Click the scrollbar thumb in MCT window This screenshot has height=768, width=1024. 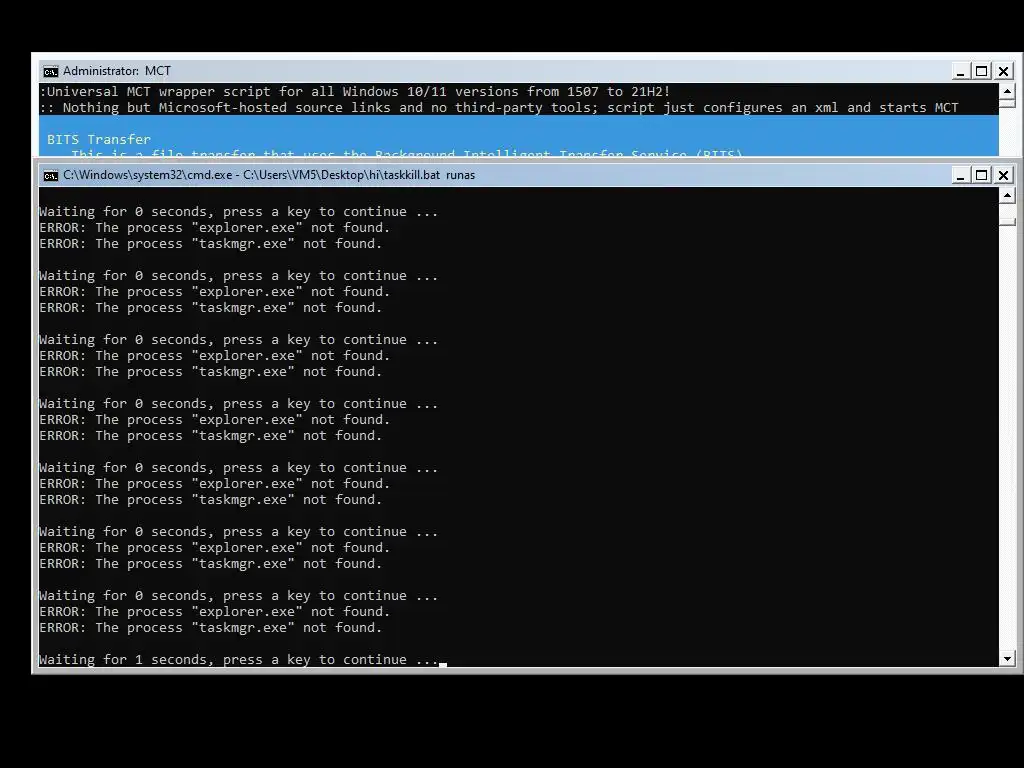(x=1007, y=103)
